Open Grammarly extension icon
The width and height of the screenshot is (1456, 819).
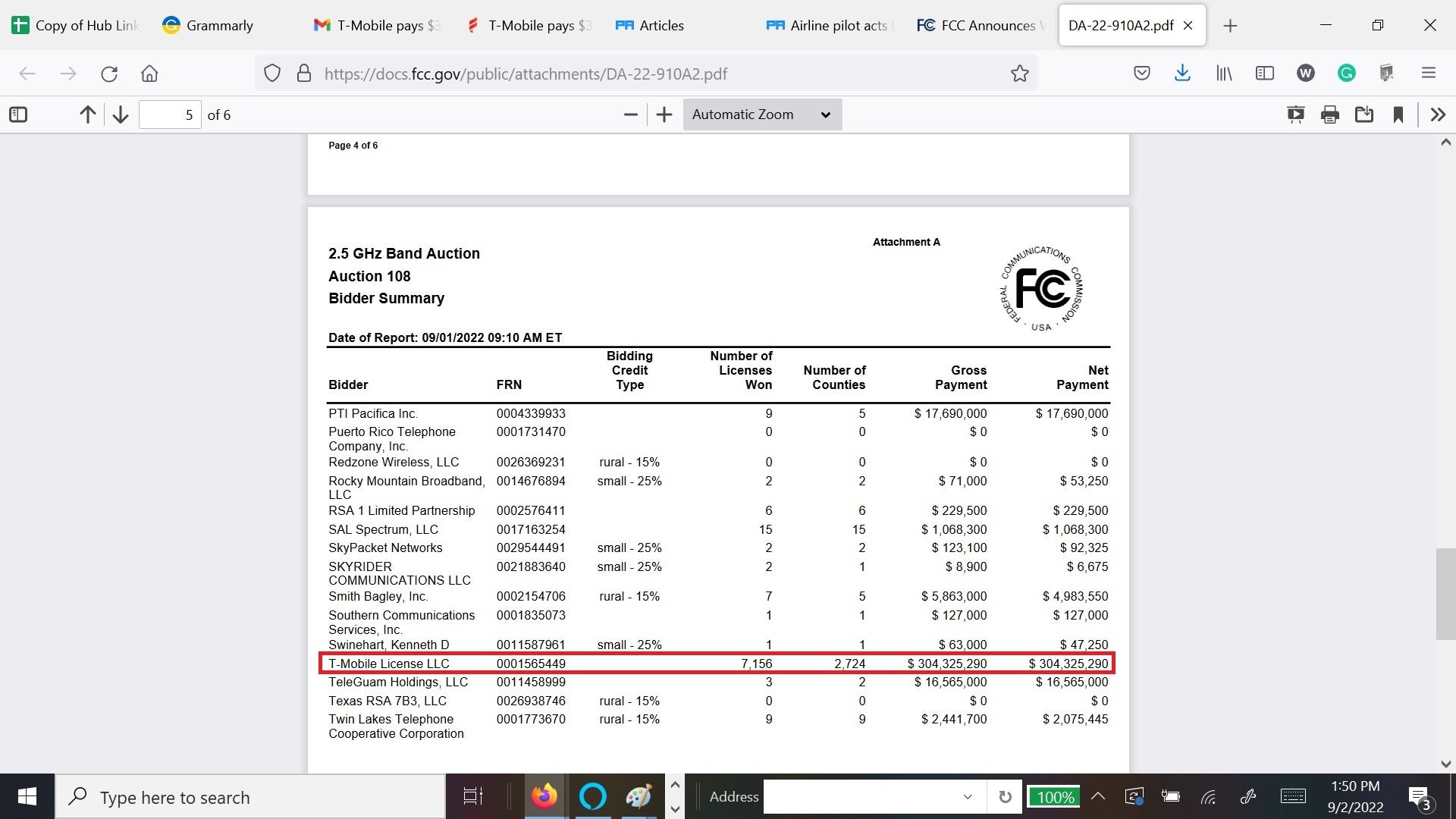[x=1347, y=74]
